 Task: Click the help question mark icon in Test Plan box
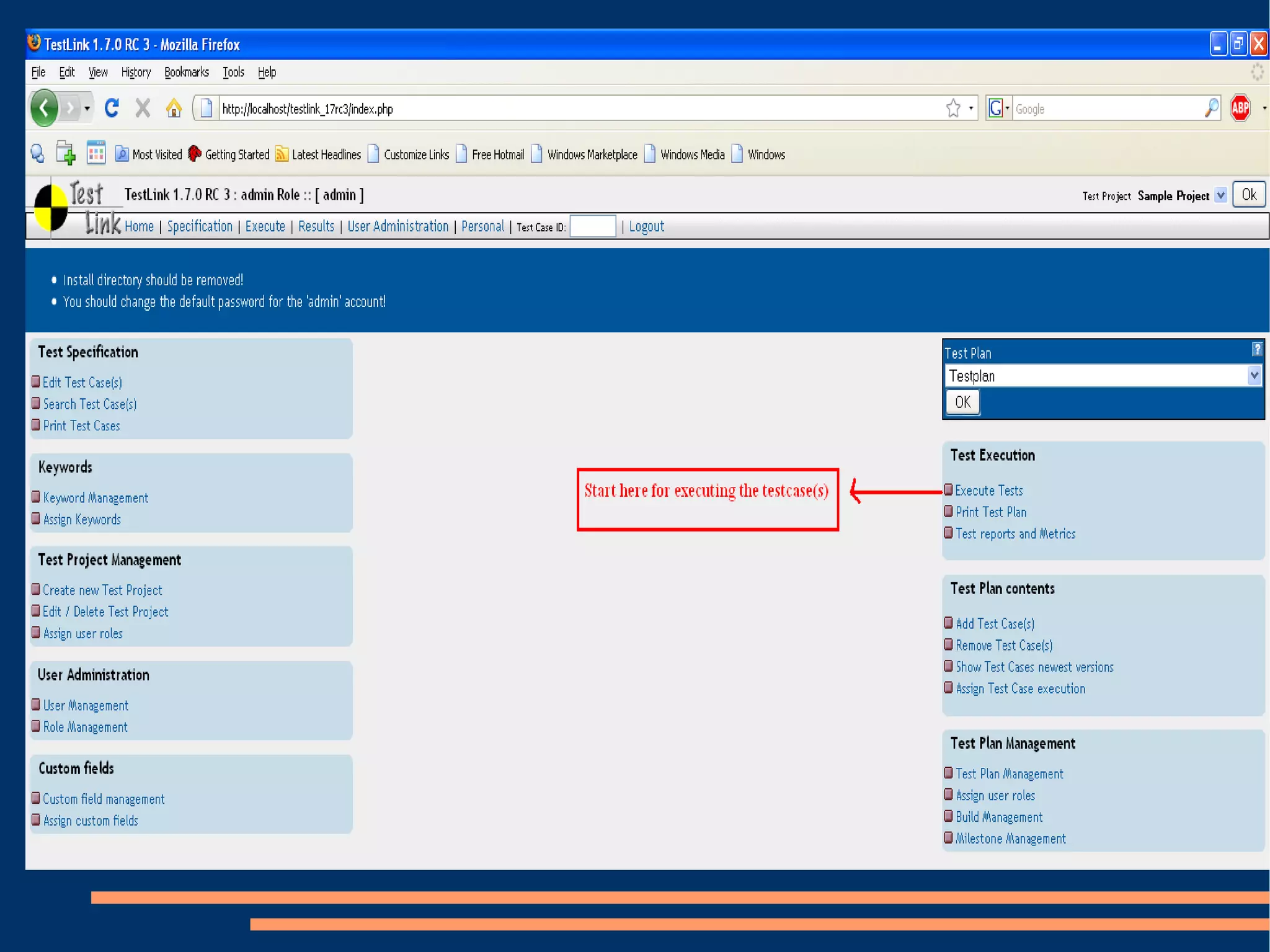tap(1257, 349)
